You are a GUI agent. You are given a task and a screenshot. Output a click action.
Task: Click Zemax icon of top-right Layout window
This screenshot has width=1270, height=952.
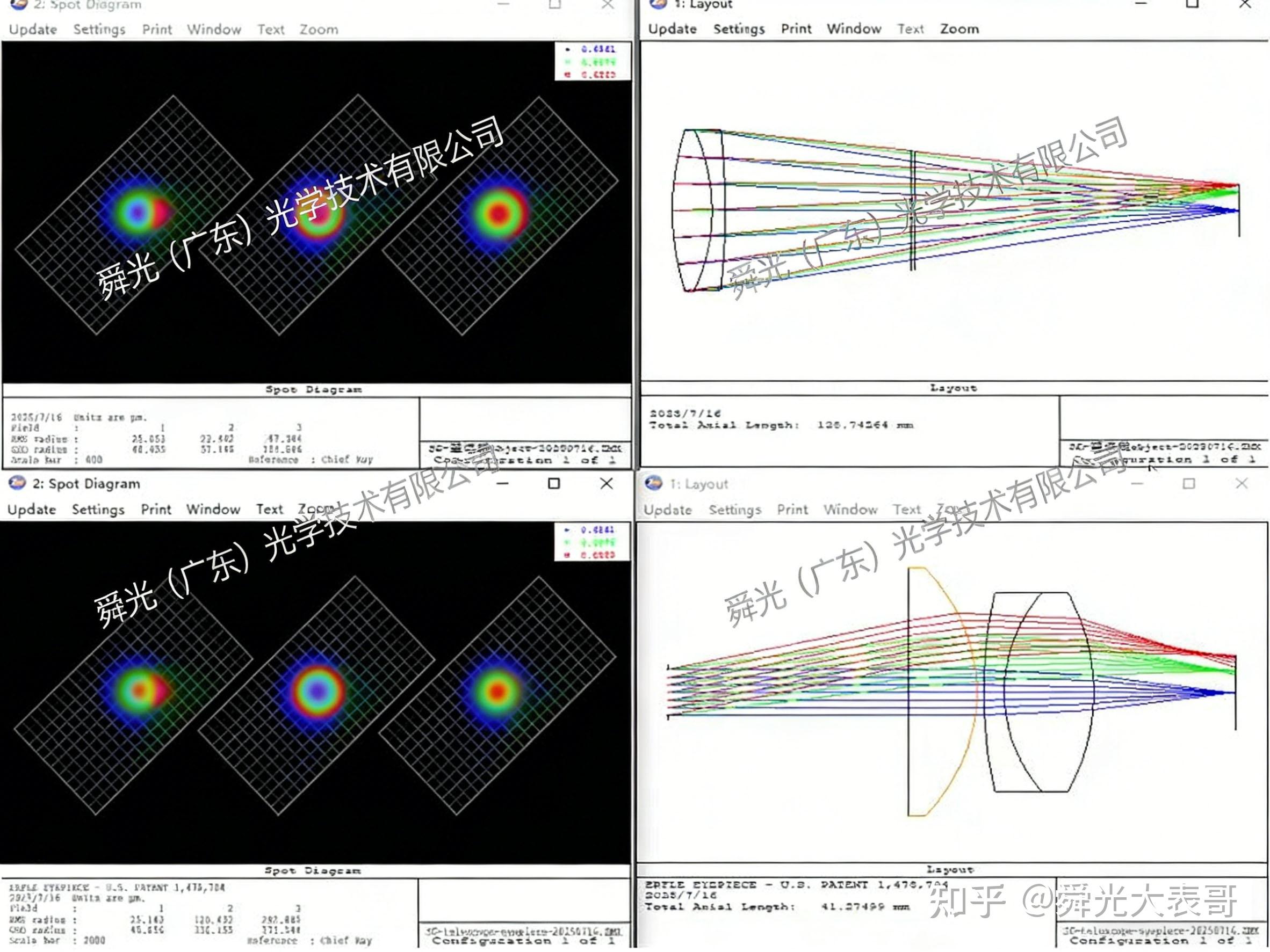(658, 4)
